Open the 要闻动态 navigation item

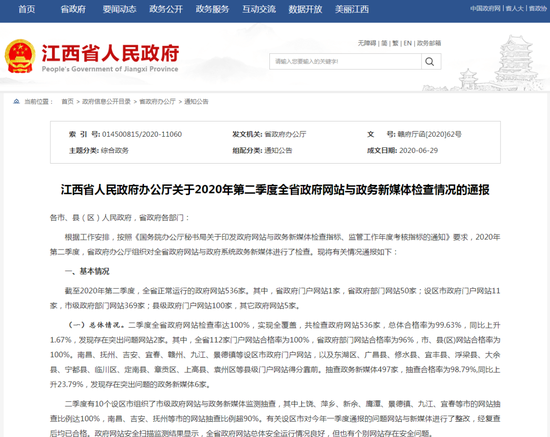119,9
